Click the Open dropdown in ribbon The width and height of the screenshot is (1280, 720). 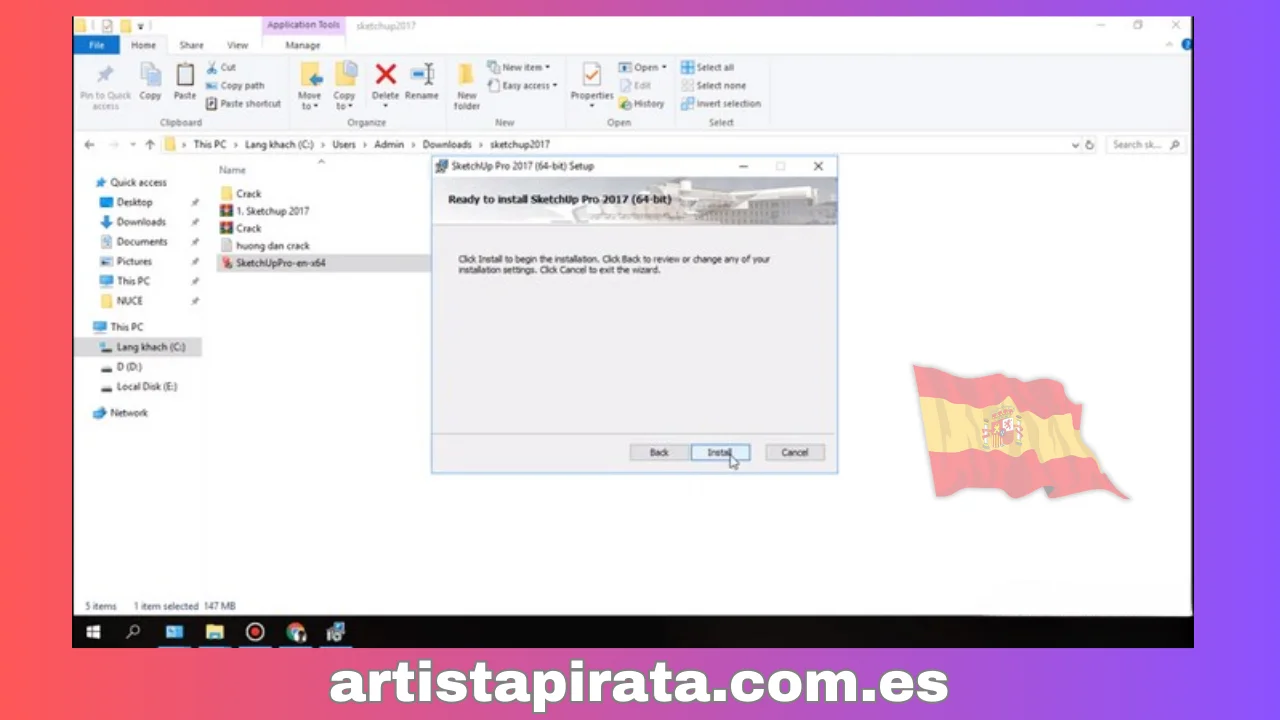point(642,67)
